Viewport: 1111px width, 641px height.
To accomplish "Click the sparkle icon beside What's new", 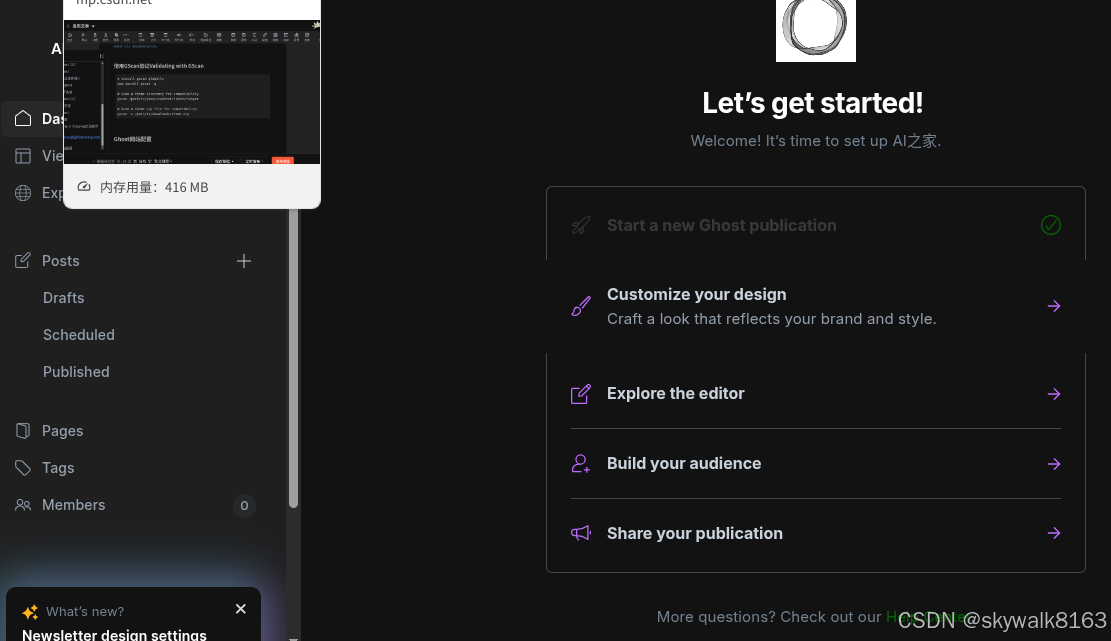I will pos(30,612).
